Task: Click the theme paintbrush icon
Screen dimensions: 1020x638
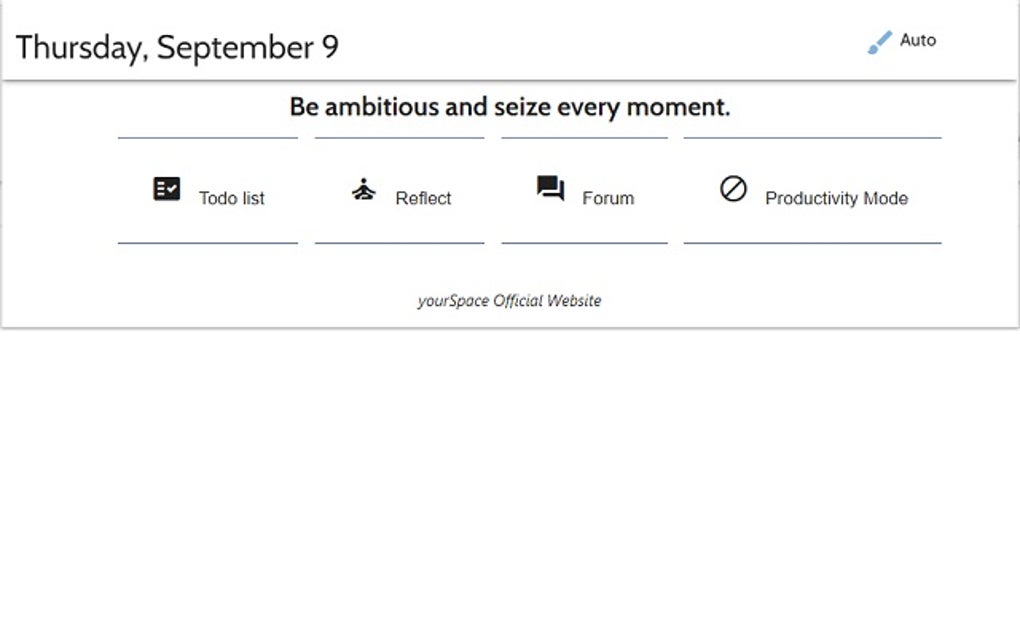Action: [879, 42]
